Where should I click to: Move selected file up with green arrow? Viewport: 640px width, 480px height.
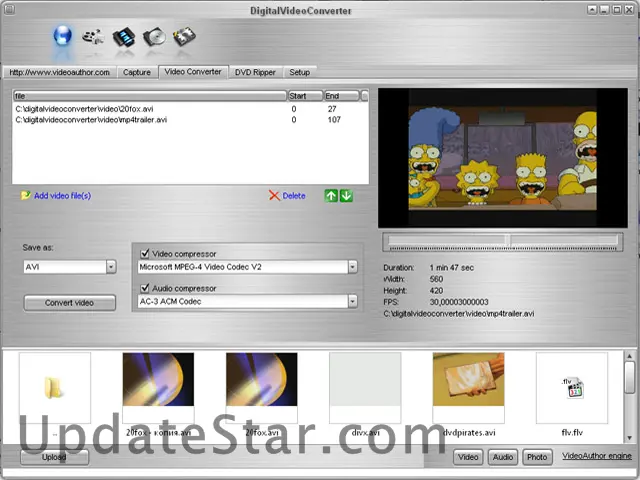tap(331, 196)
